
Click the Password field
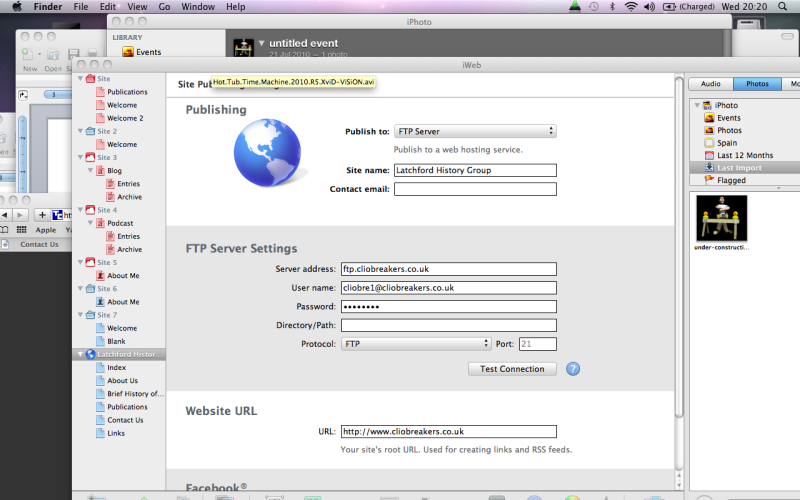tap(448, 307)
